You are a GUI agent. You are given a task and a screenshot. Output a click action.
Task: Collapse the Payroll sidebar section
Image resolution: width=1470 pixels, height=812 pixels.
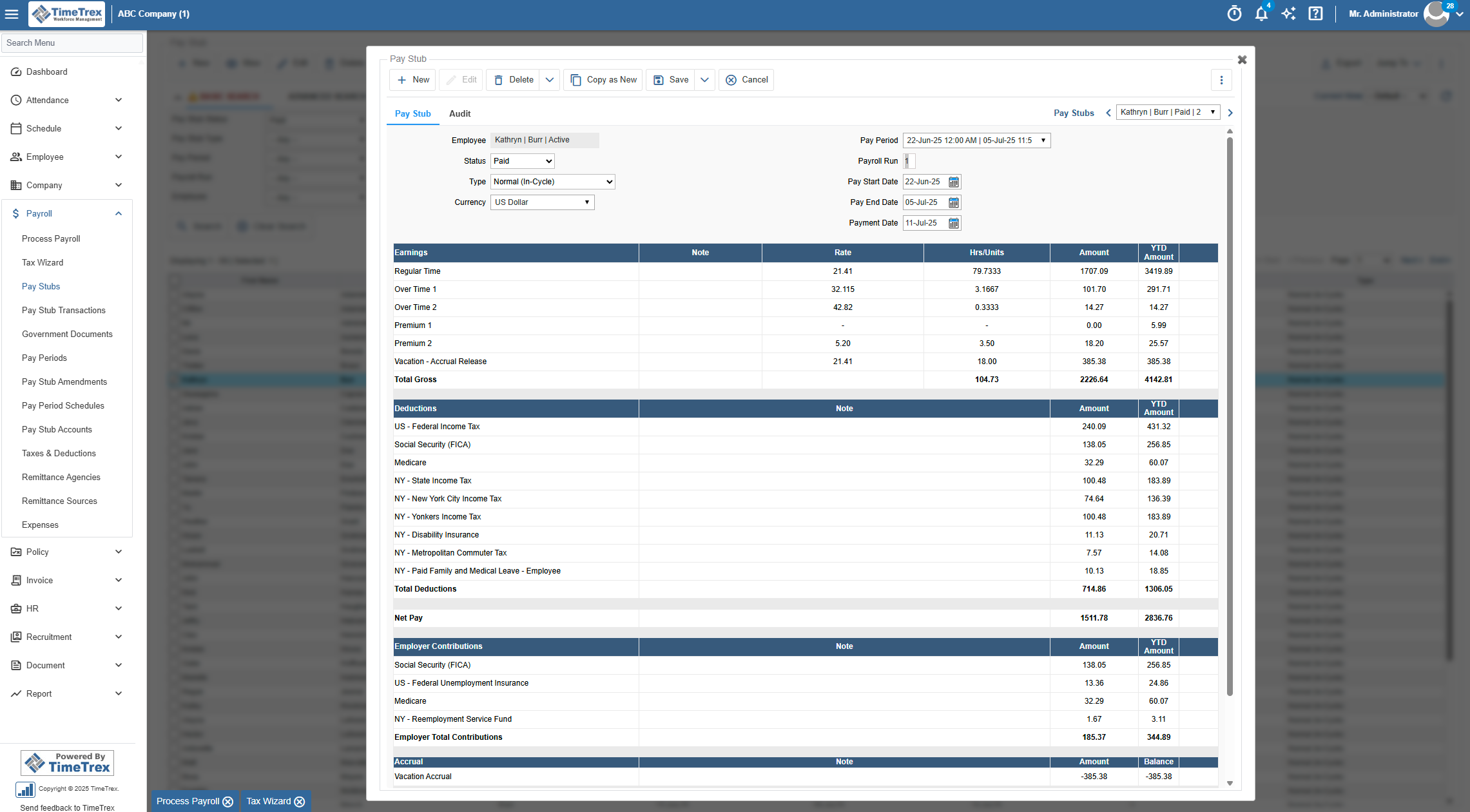(118, 213)
